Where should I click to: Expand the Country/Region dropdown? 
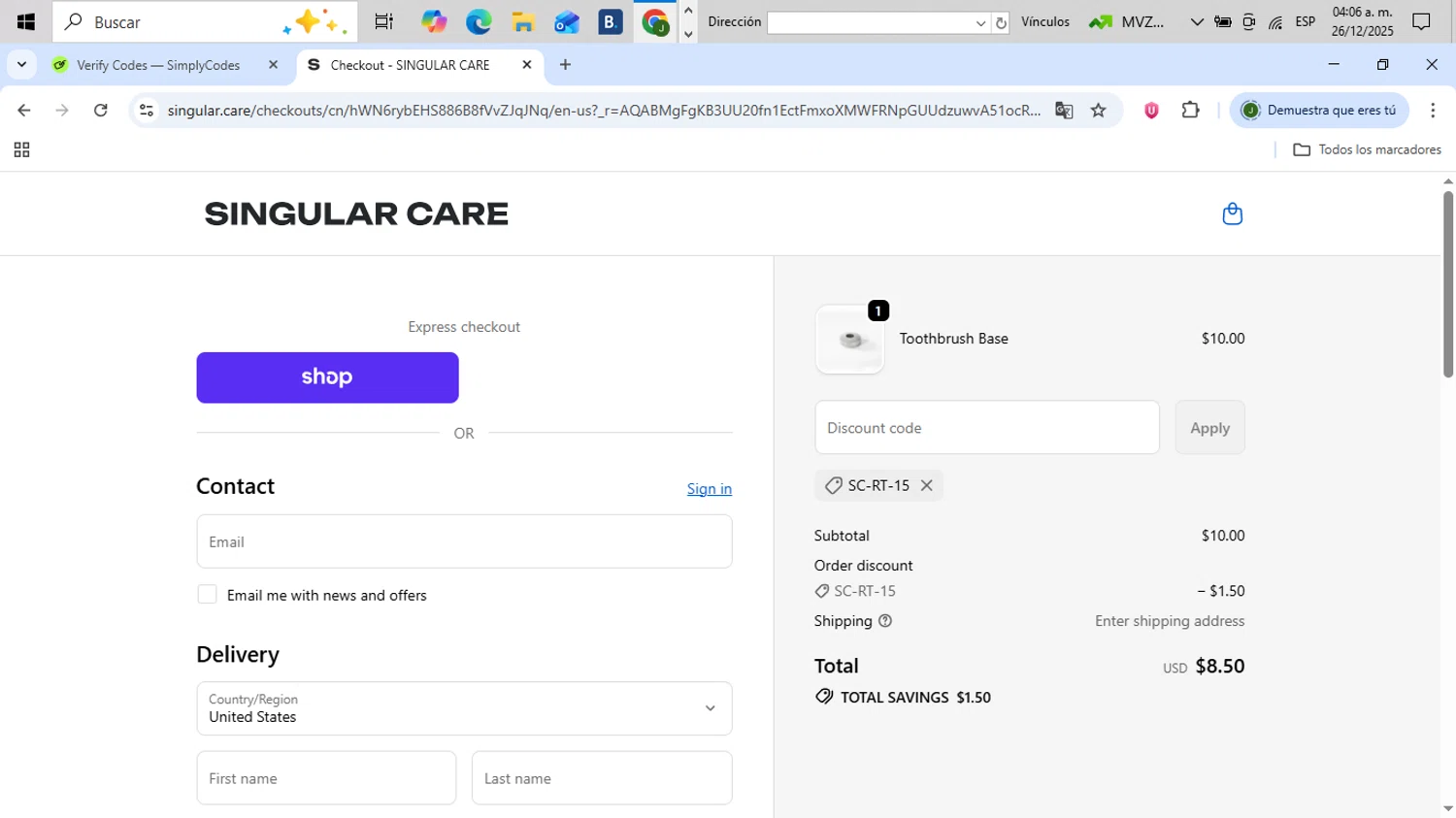pos(464,708)
